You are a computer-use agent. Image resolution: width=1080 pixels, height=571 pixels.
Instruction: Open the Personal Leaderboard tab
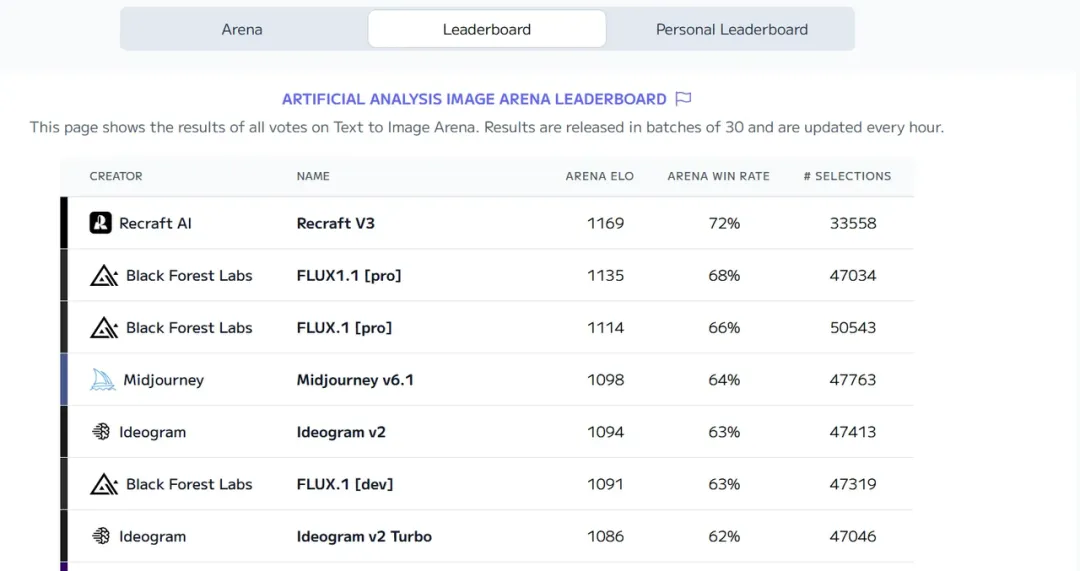pos(731,29)
